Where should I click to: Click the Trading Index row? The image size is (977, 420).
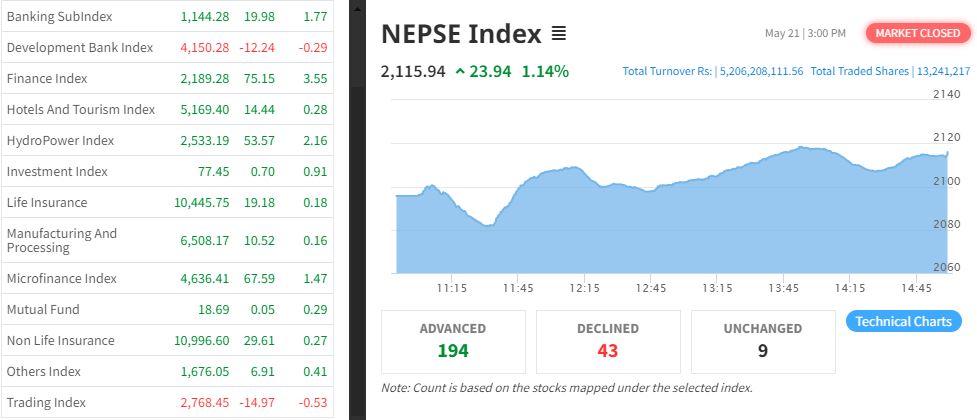pos(47,403)
